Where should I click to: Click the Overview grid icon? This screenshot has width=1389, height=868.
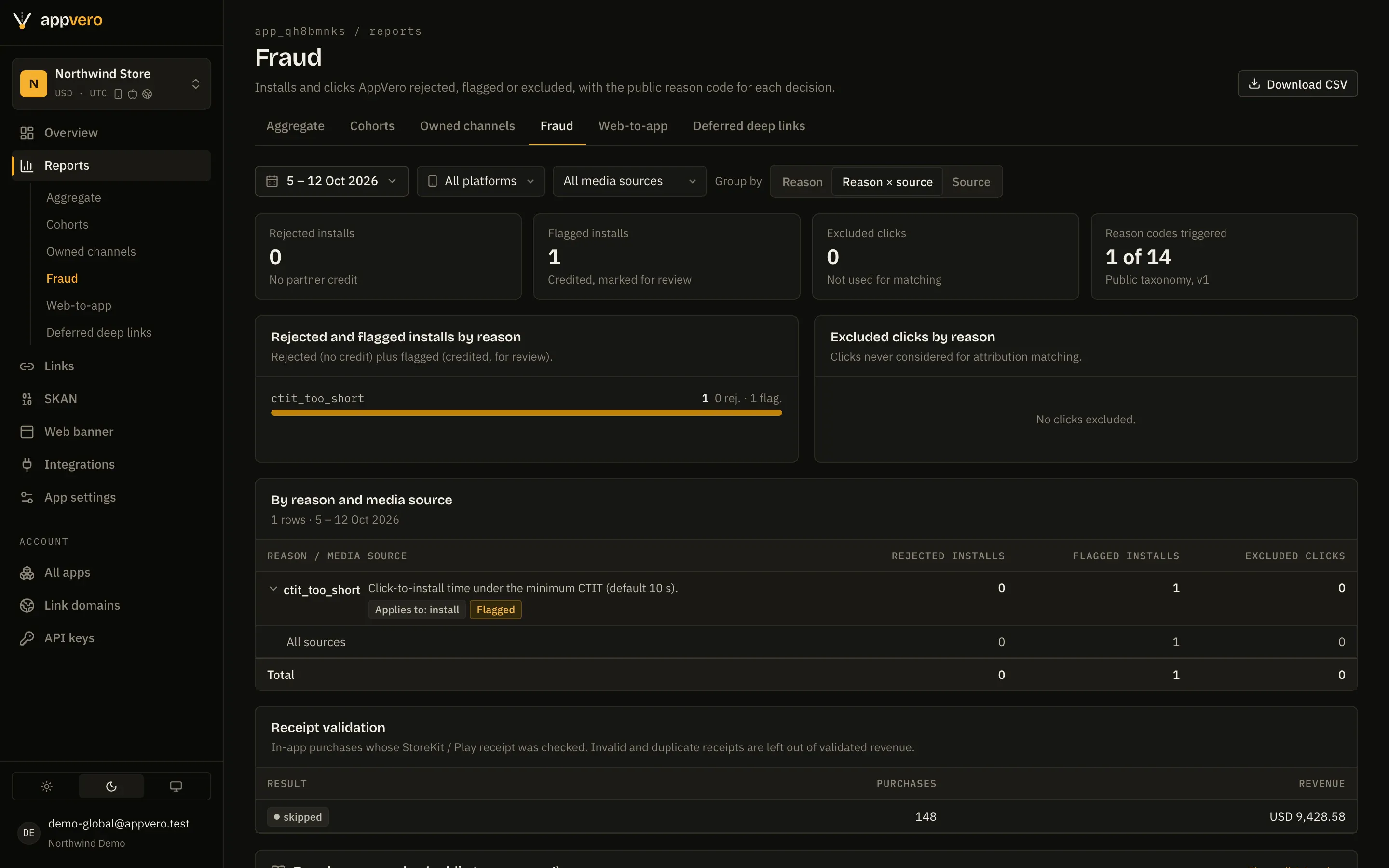(x=27, y=133)
